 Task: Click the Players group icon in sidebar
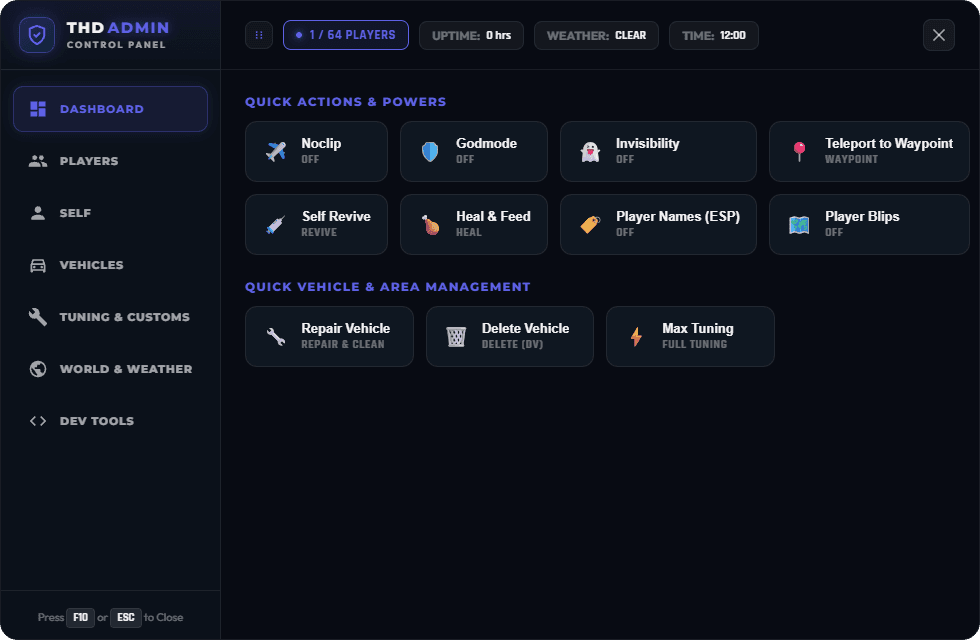click(38, 161)
